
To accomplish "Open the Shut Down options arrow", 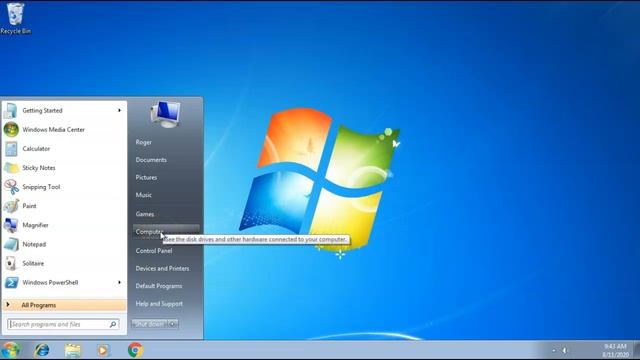I will click(173, 324).
